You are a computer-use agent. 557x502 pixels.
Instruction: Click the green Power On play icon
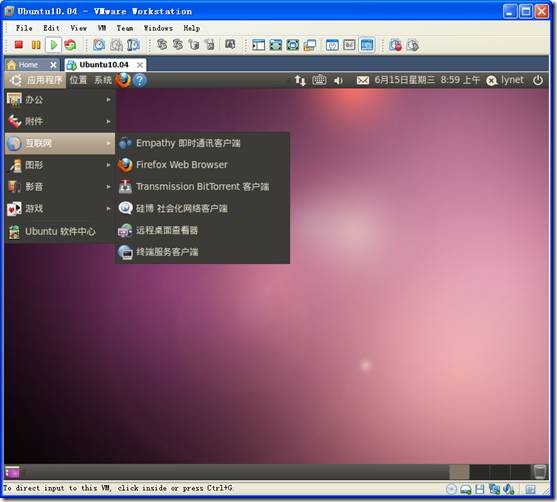[54, 45]
